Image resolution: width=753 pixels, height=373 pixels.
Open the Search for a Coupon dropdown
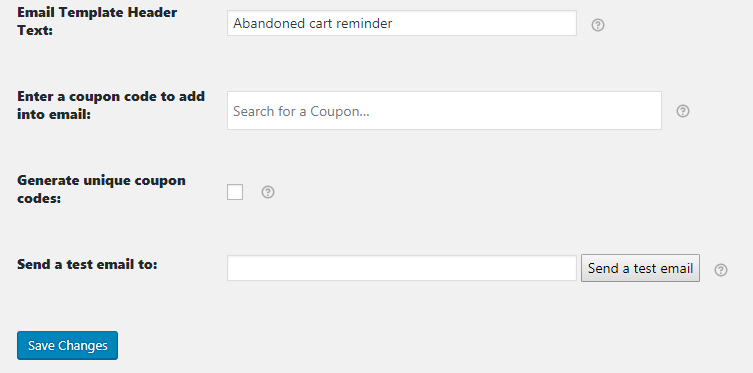(x=444, y=110)
